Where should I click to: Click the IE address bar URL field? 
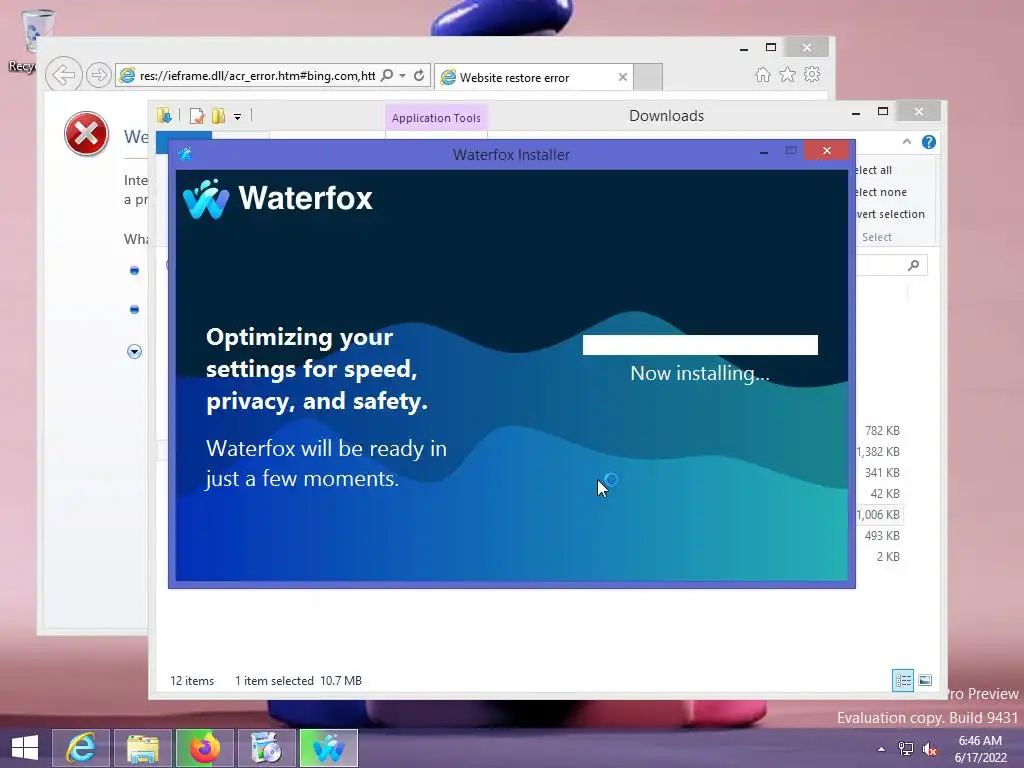tap(258, 76)
